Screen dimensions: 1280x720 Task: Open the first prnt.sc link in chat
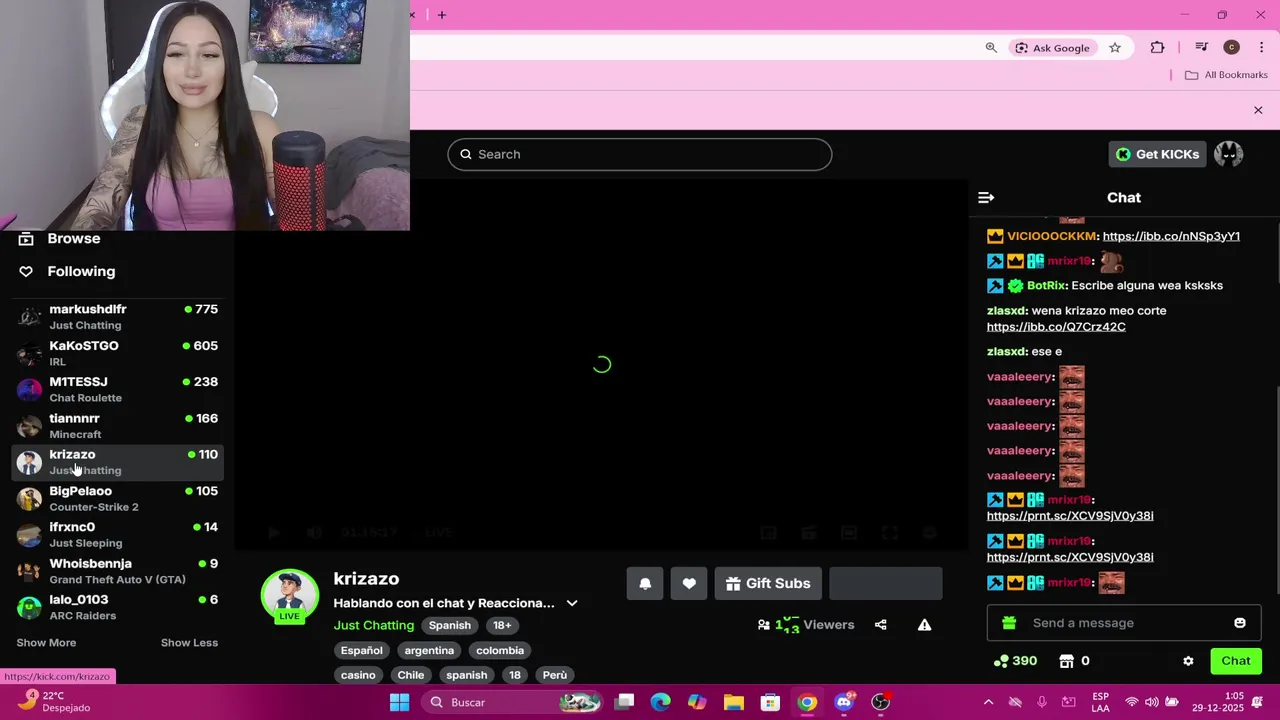(1070, 516)
